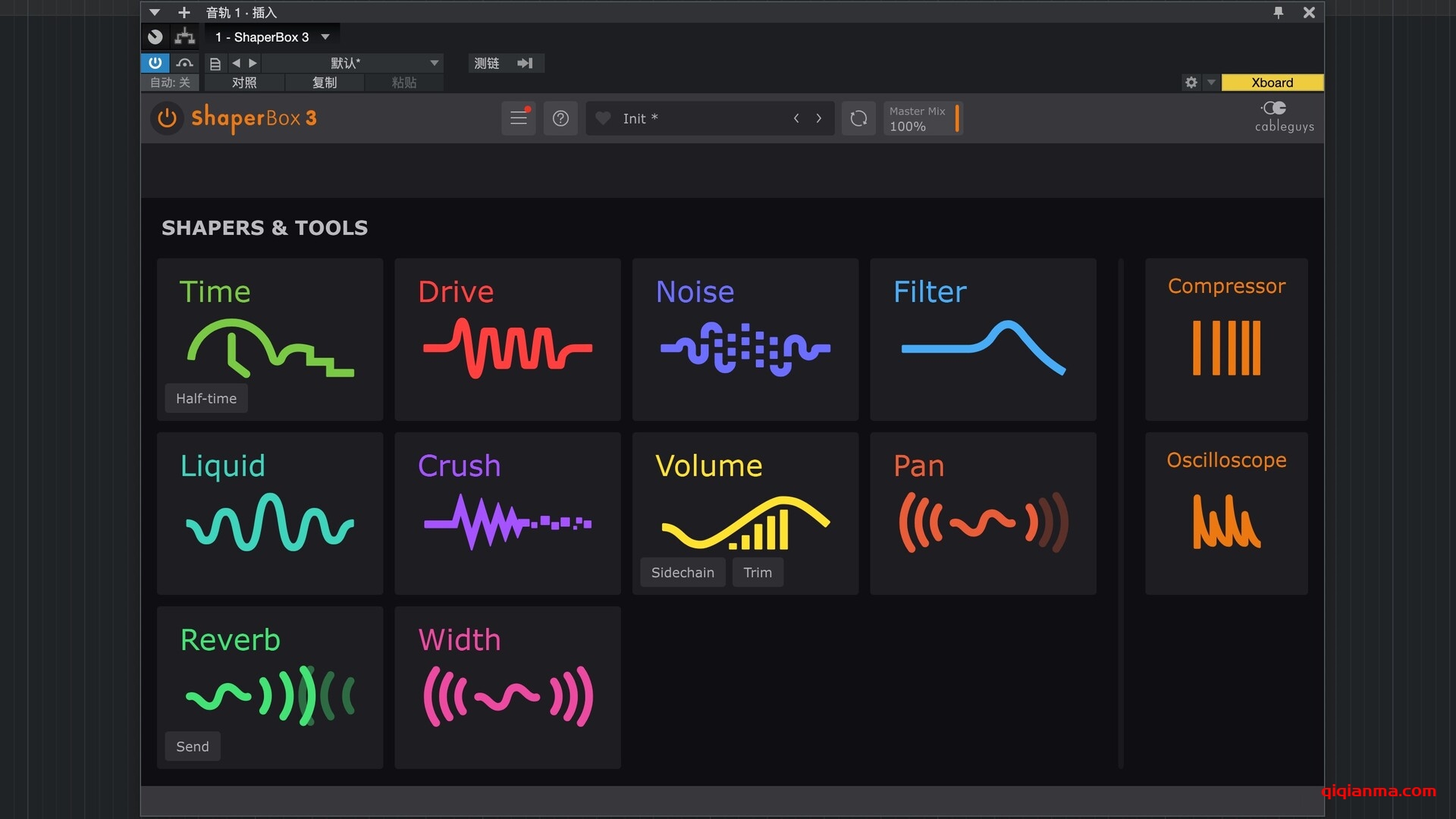This screenshot has height=819, width=1456.
Task: Toggle the host blue bypass power button
Action: click(155, 63)
